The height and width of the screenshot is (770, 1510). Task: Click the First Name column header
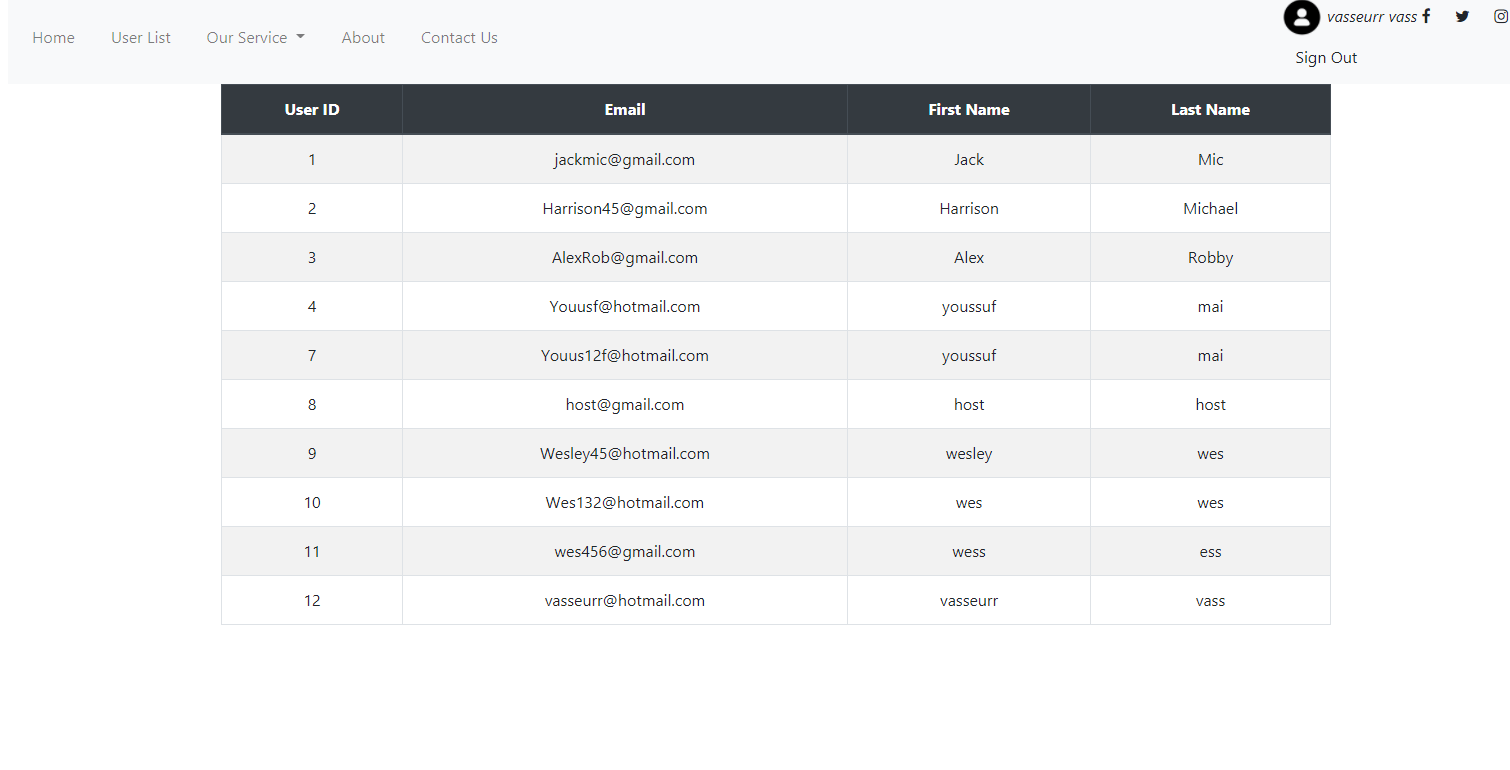969,110
